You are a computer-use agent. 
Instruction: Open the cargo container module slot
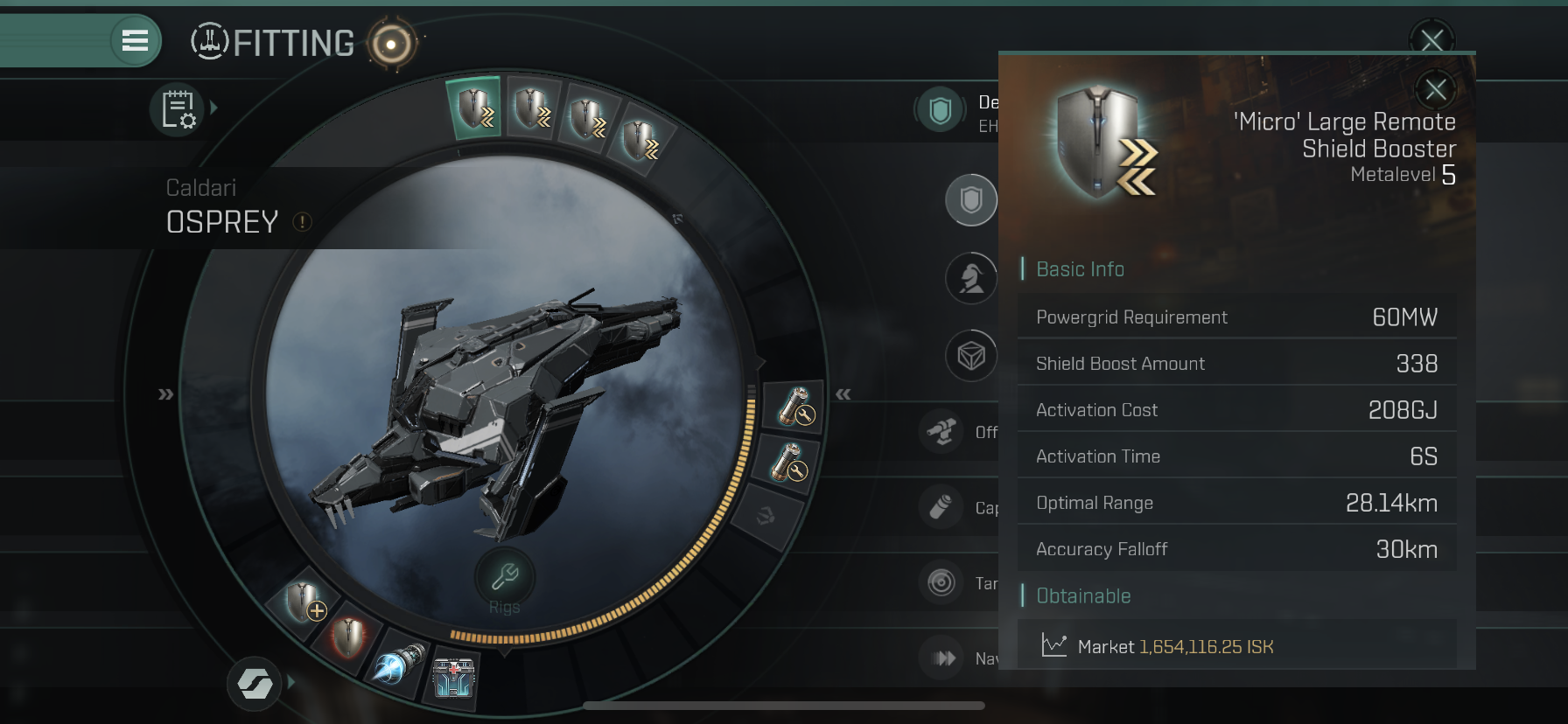click(x=454, y=679)
